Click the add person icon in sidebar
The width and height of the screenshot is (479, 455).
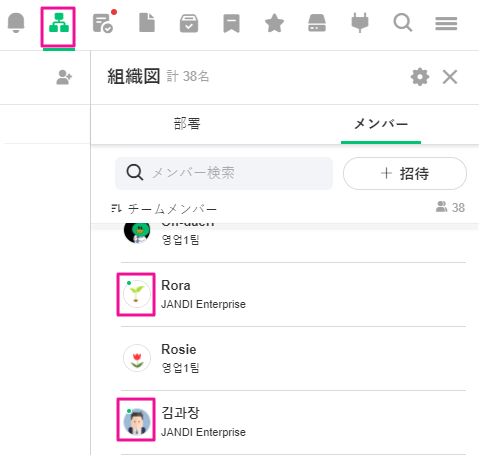coord(64,77)
